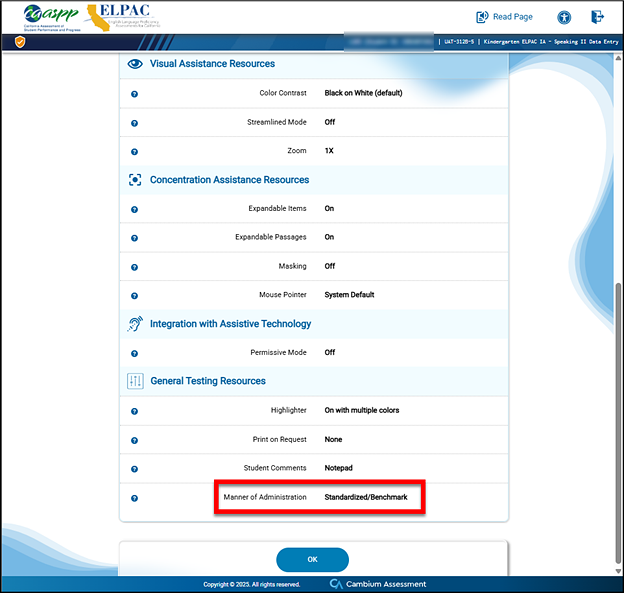Open help icon for Highlighter
The width and height of the screenshot is (624, 593).
[135, 411]
